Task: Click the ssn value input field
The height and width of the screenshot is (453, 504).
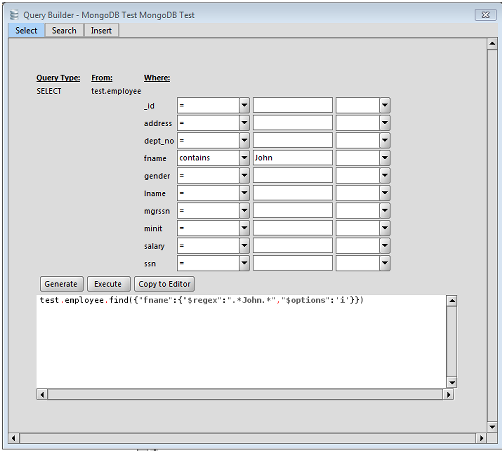Action: click(x=293, y=263)
